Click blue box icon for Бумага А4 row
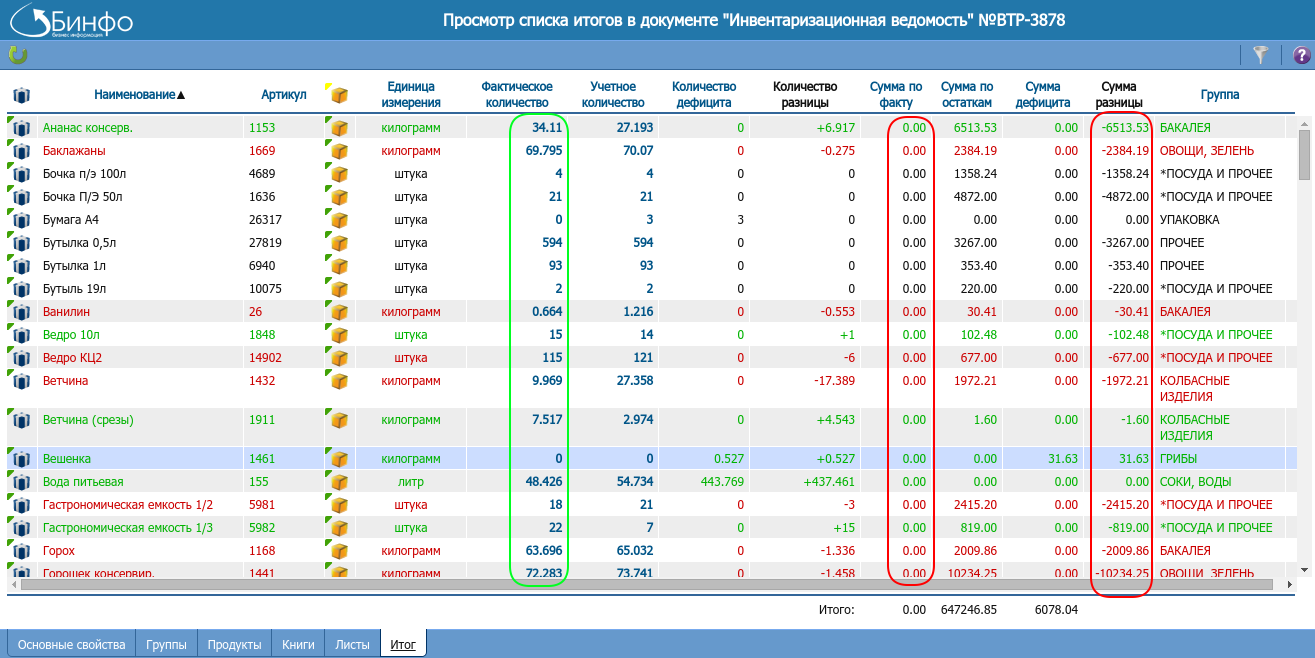The width and height of the screenshot is (1315, 658). tap(21, 220)
